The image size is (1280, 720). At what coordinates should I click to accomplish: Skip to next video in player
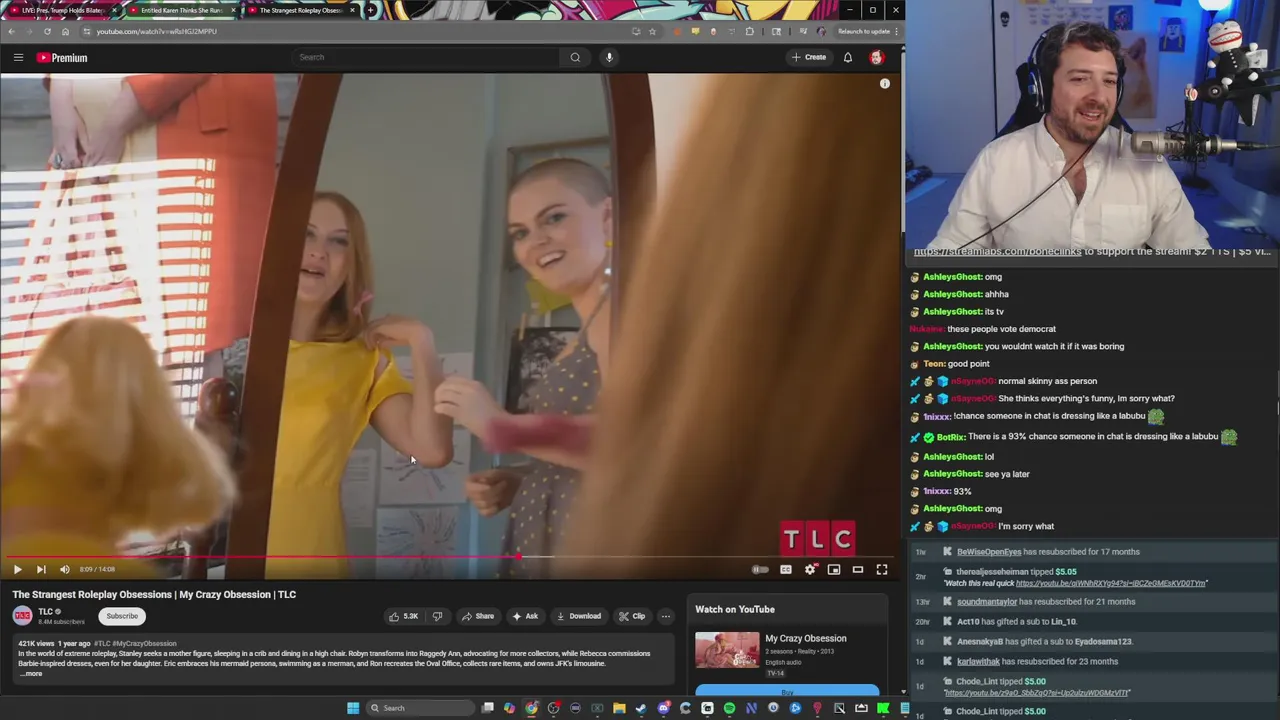[x=41, y=569]
